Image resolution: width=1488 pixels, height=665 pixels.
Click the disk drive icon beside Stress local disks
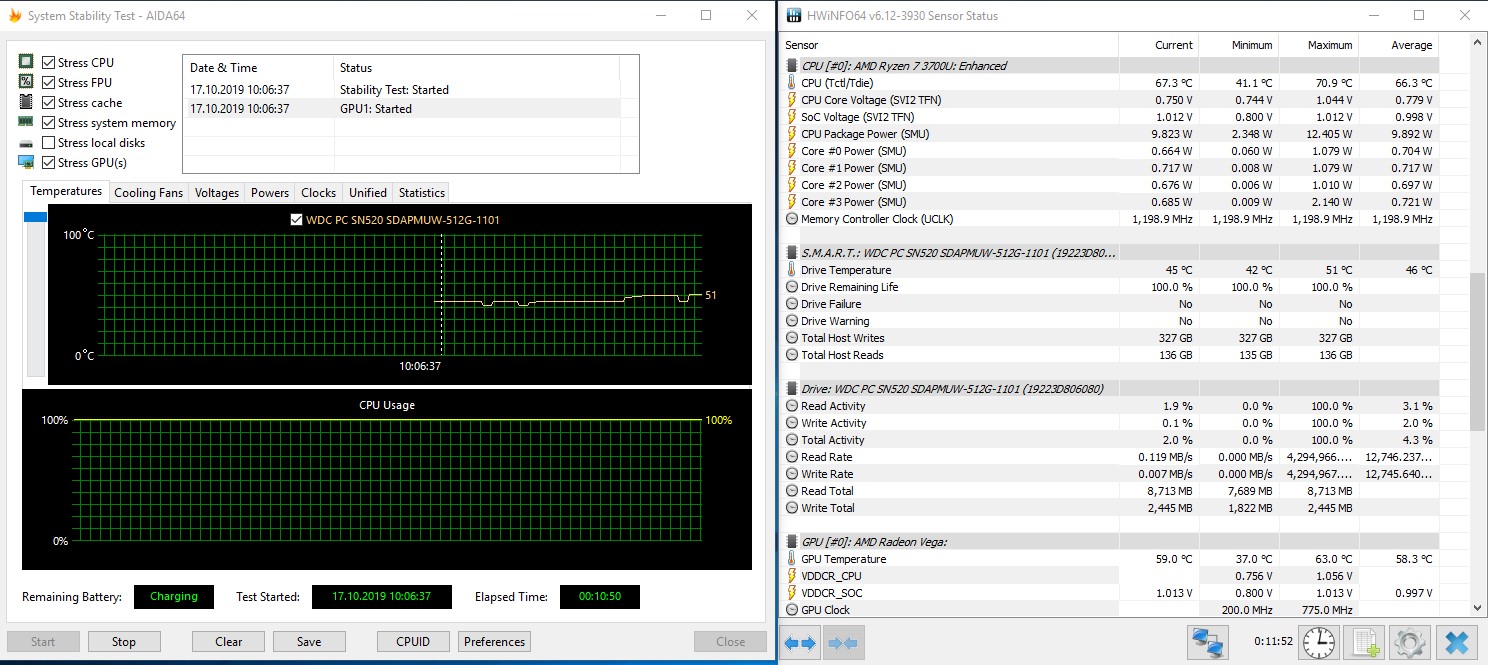pyautogui.click(x=26, y=142)
